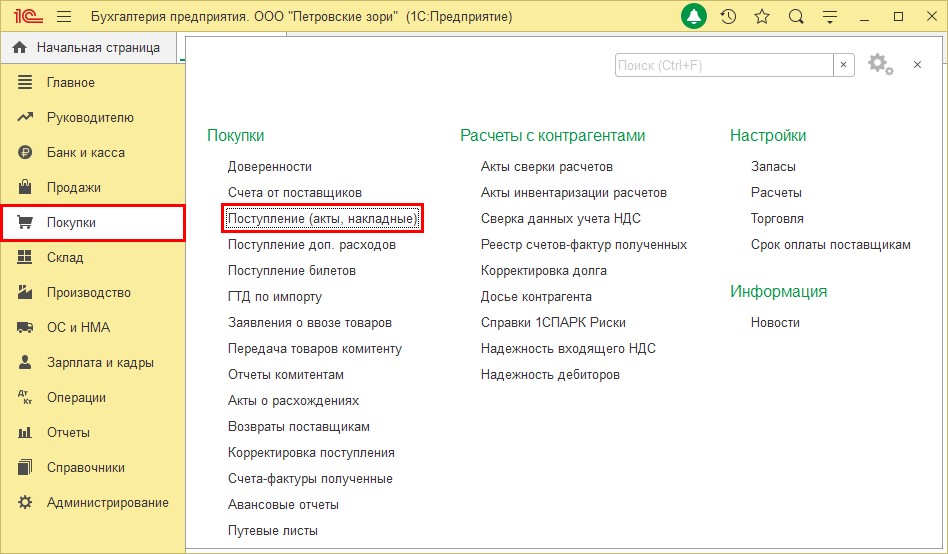Open Запасы settings
The height and width of the screenshot is (554, 948).
773,166
